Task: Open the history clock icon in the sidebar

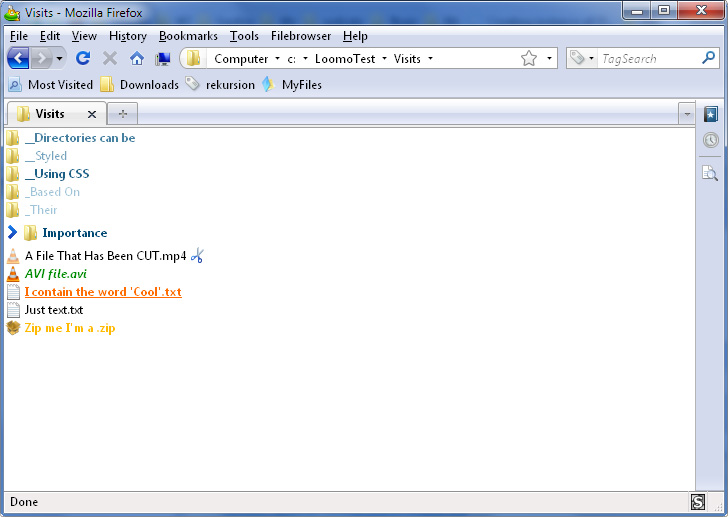Action: tap(710, 140)
